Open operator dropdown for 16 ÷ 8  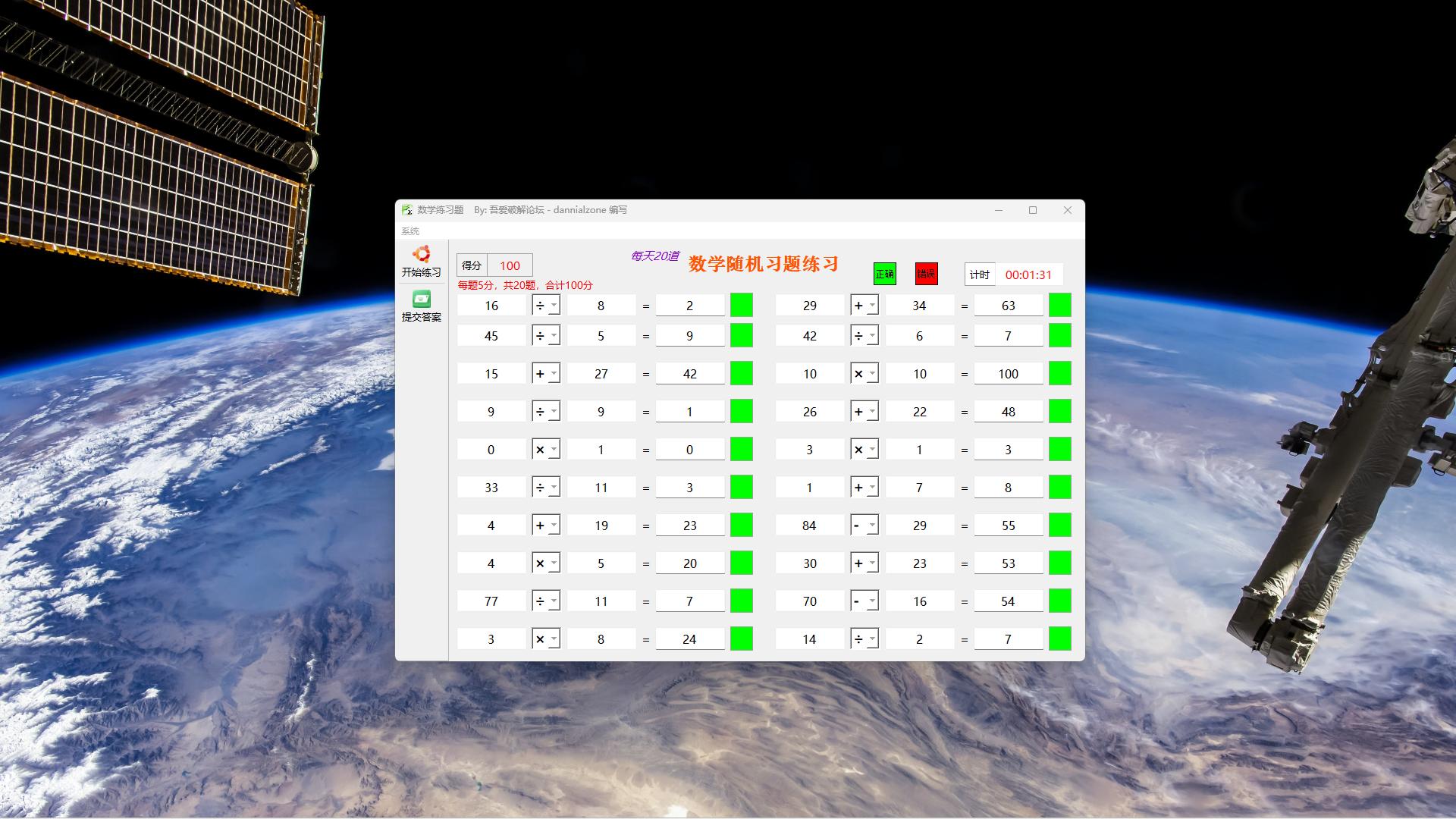(554, 306)
